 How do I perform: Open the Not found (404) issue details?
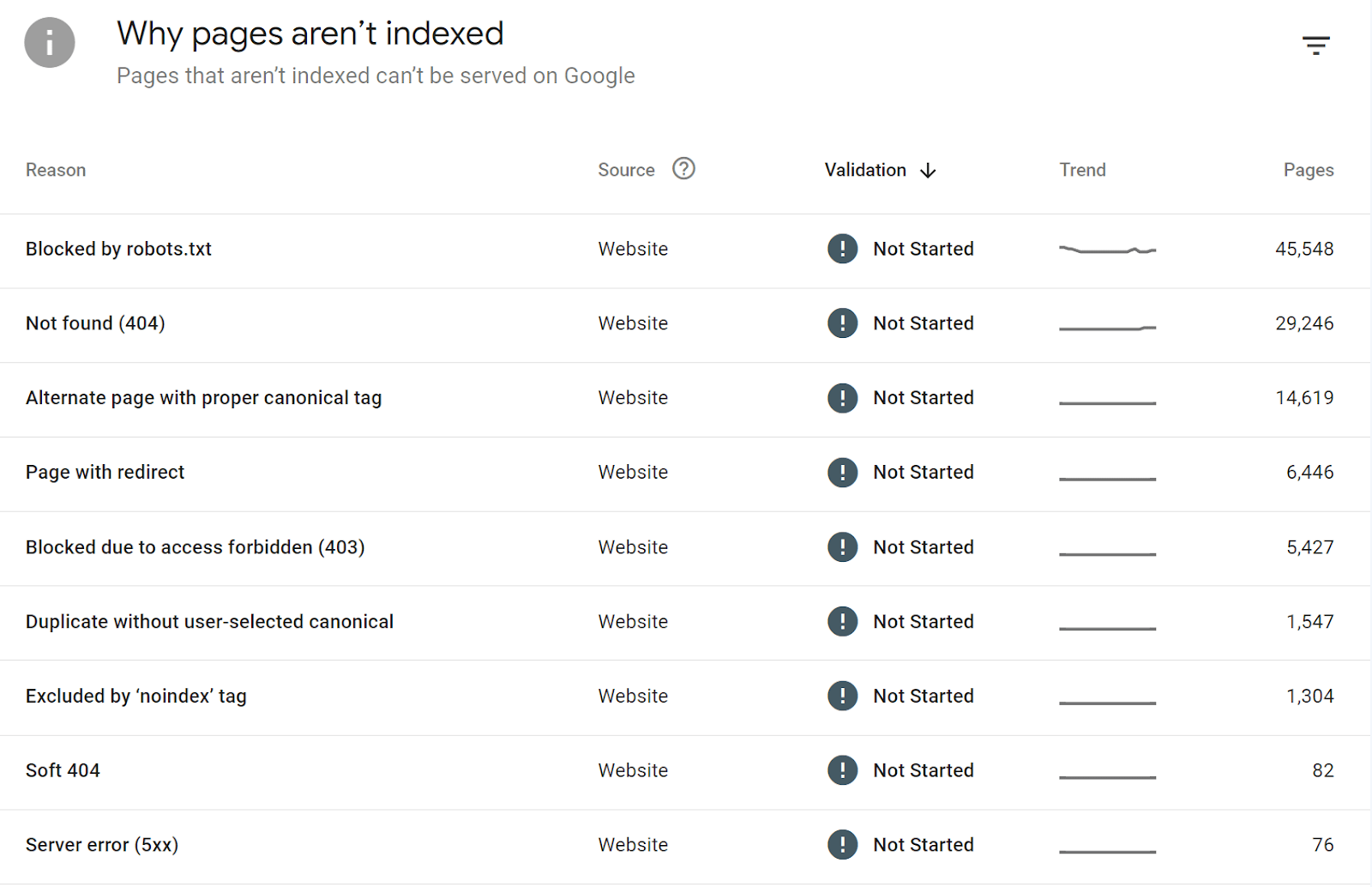94,323
